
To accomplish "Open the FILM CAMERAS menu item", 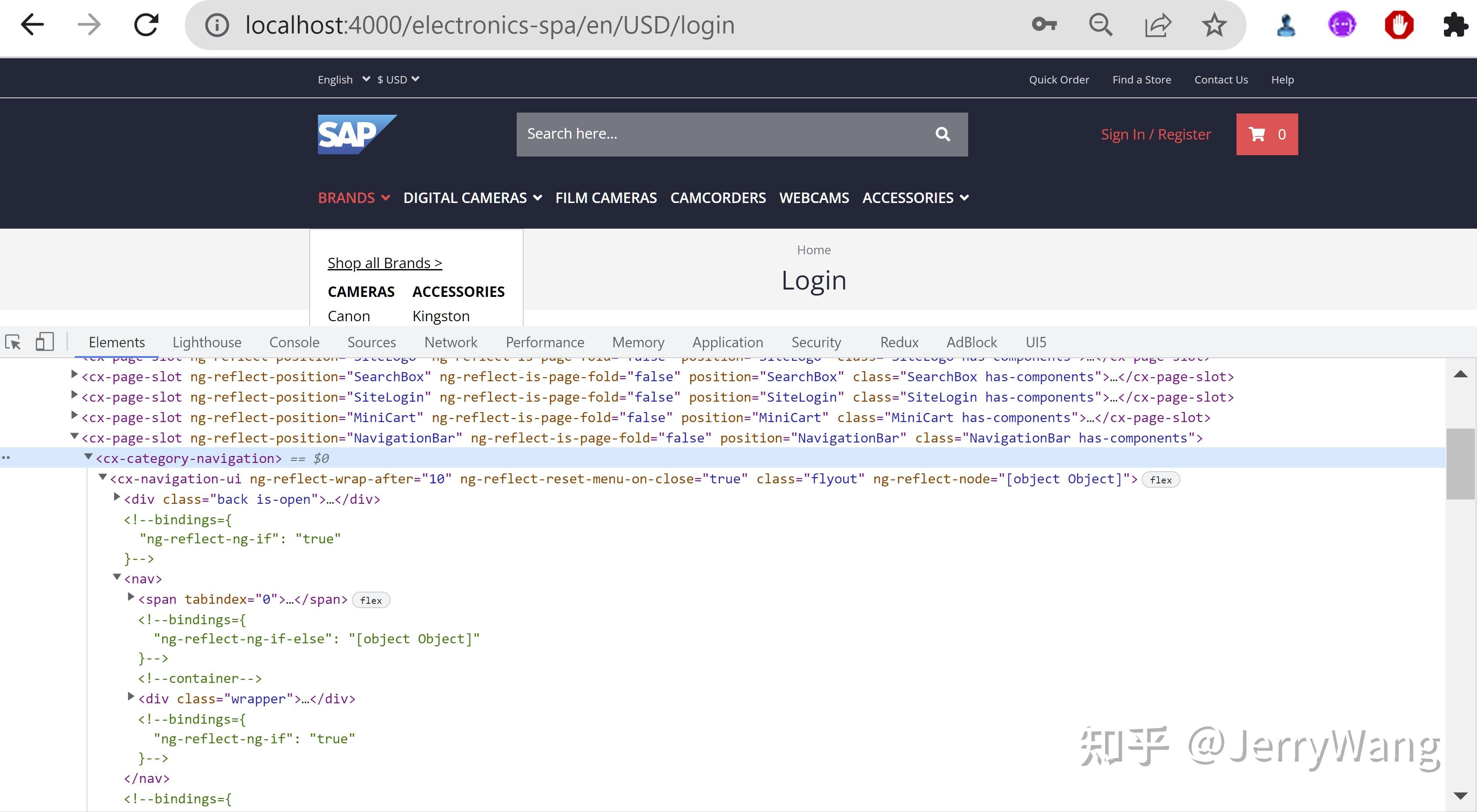I will (x=606, y=197).
